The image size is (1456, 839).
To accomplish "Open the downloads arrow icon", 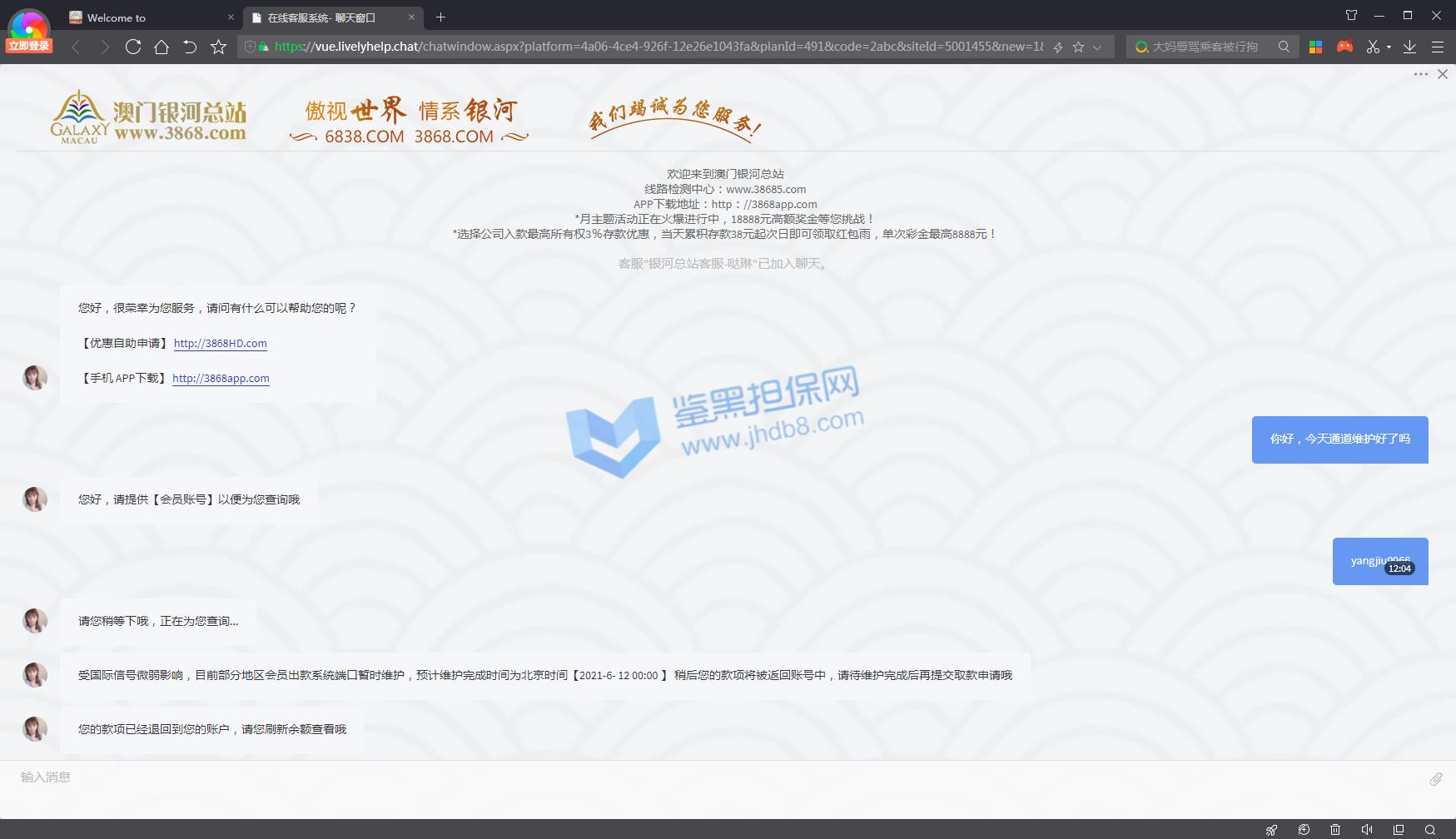I will [x=1409, y=47].
